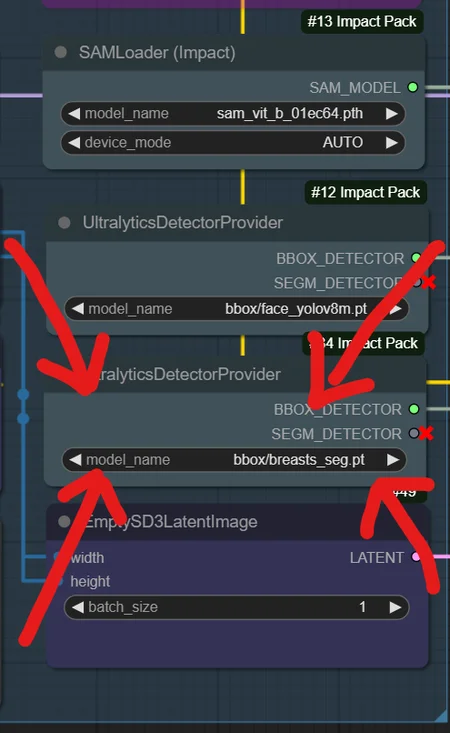The width and height of the screenshot is (450, 733).
Task: Advance device_mode with the right arrow
Action: tap(392, 143)
